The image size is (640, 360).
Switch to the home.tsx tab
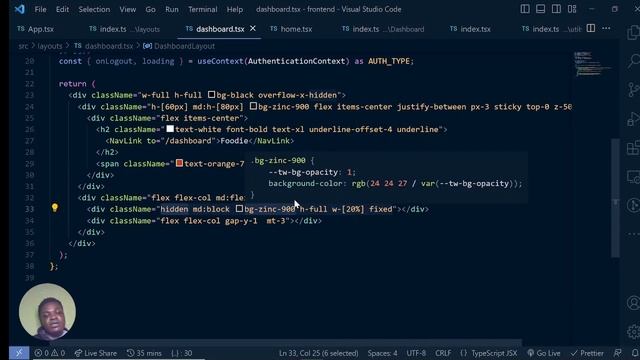[291, 29]
